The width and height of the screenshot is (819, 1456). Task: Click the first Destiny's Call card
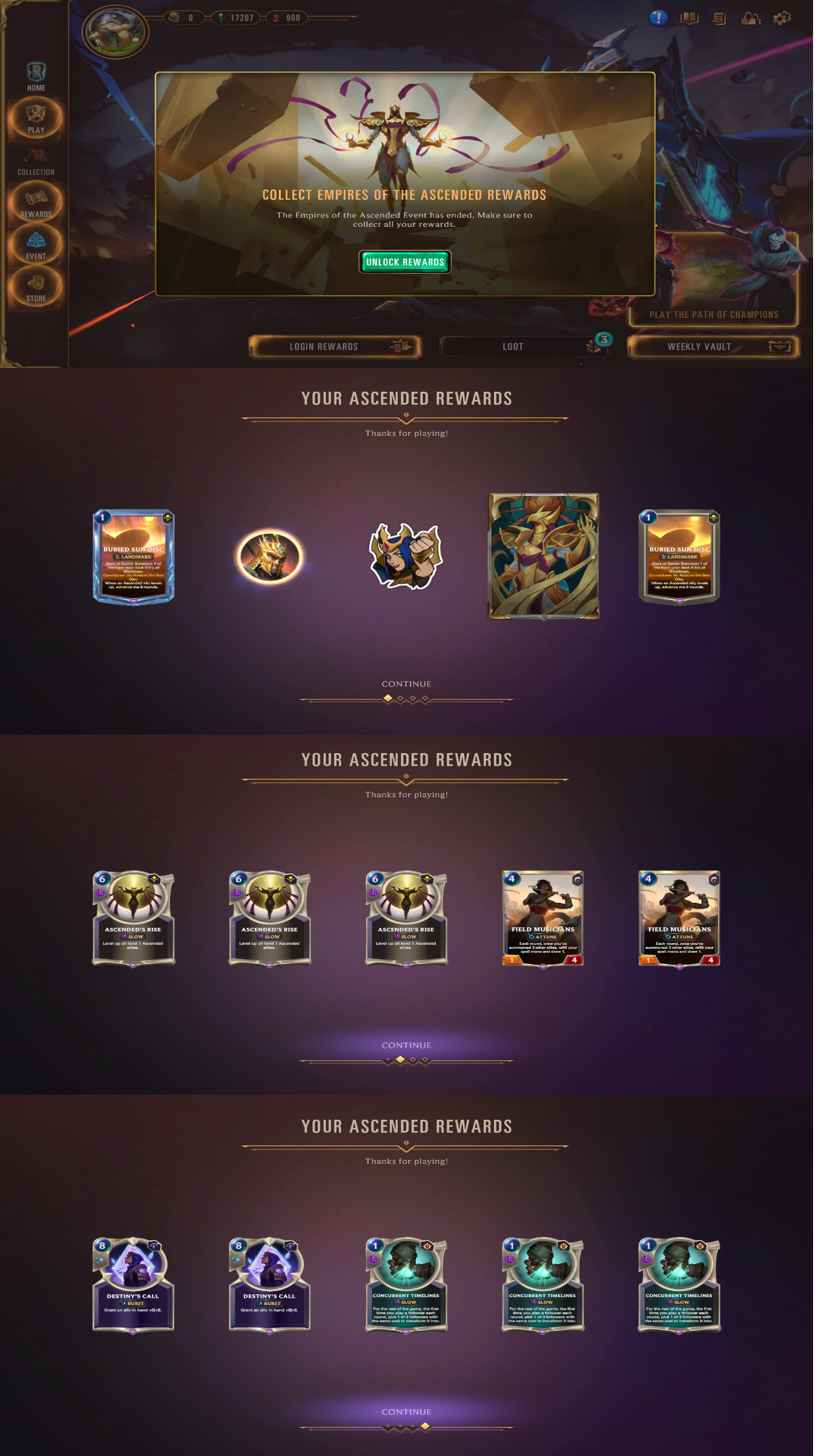[134, 1285]
